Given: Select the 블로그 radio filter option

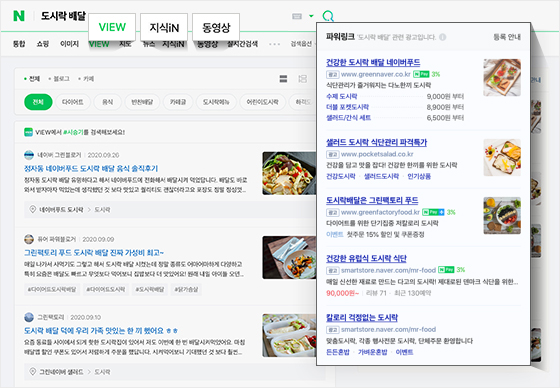Looking at the screenshot, I should pos(59,79).
